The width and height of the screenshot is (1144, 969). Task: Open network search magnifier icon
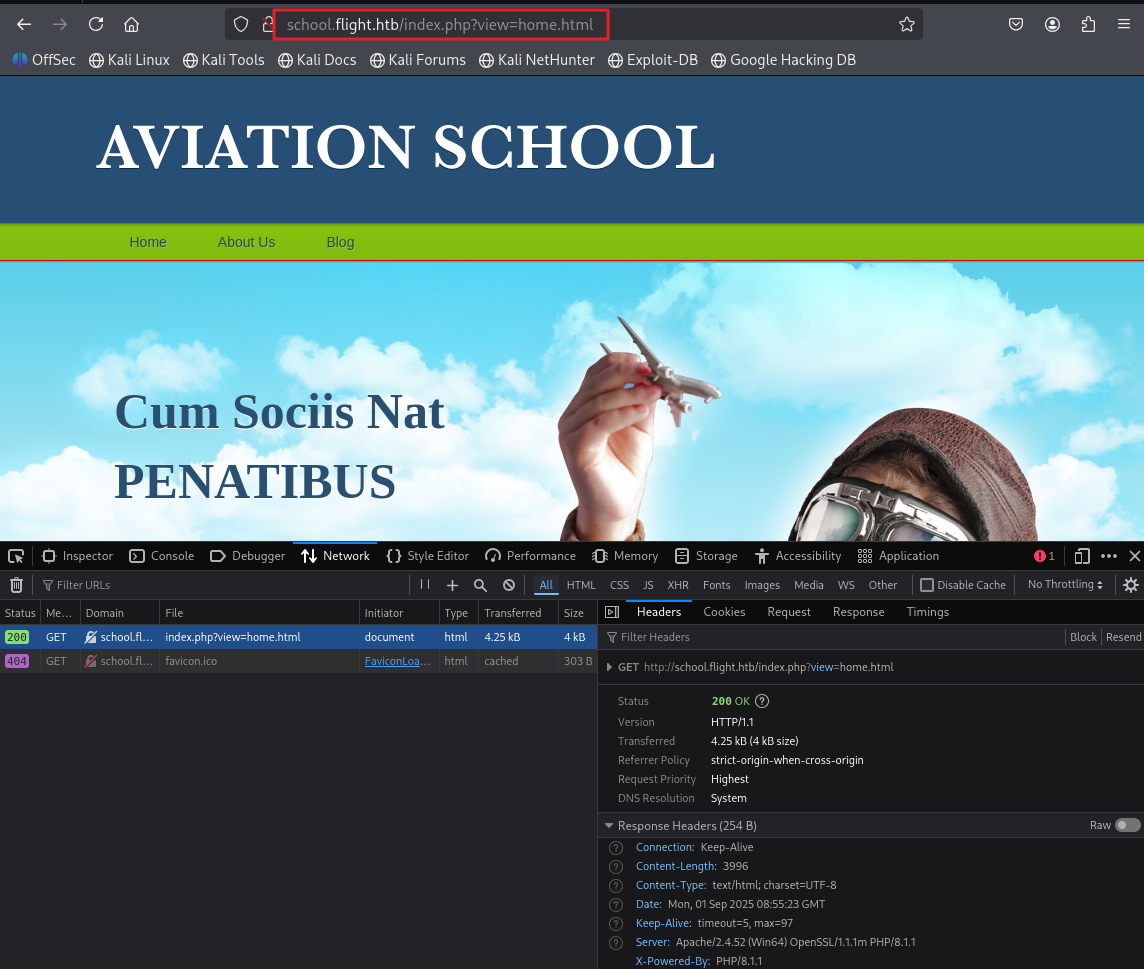(480, 585)
